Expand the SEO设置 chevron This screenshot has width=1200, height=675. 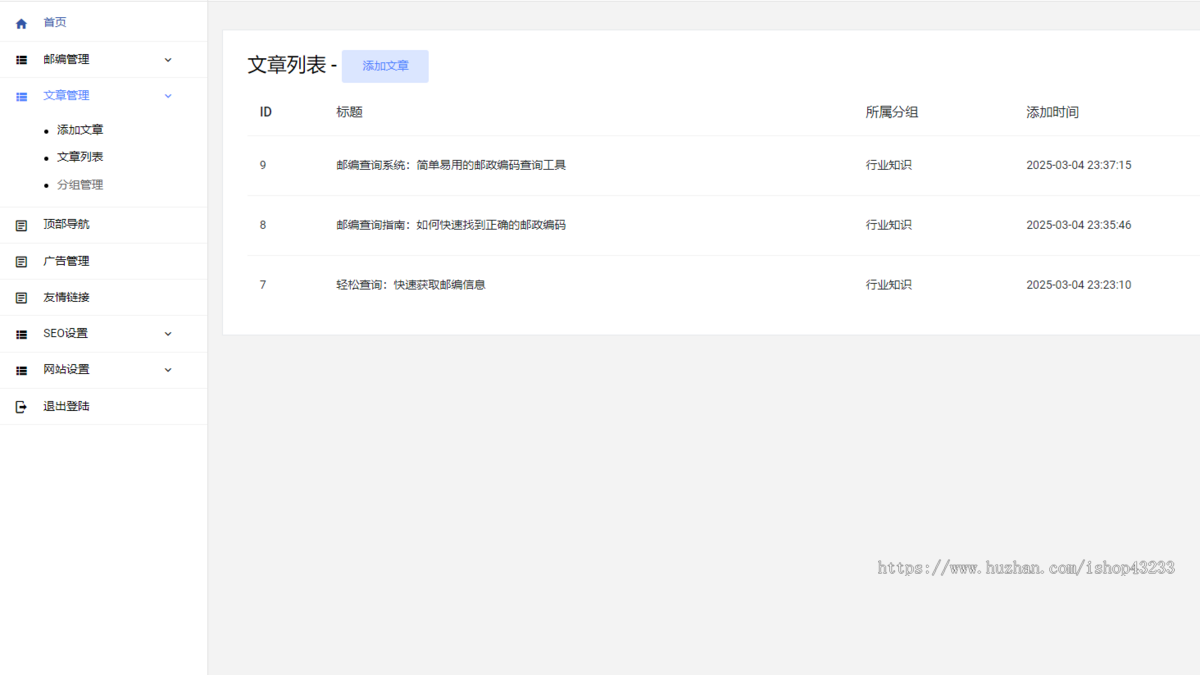pos(168,334)
